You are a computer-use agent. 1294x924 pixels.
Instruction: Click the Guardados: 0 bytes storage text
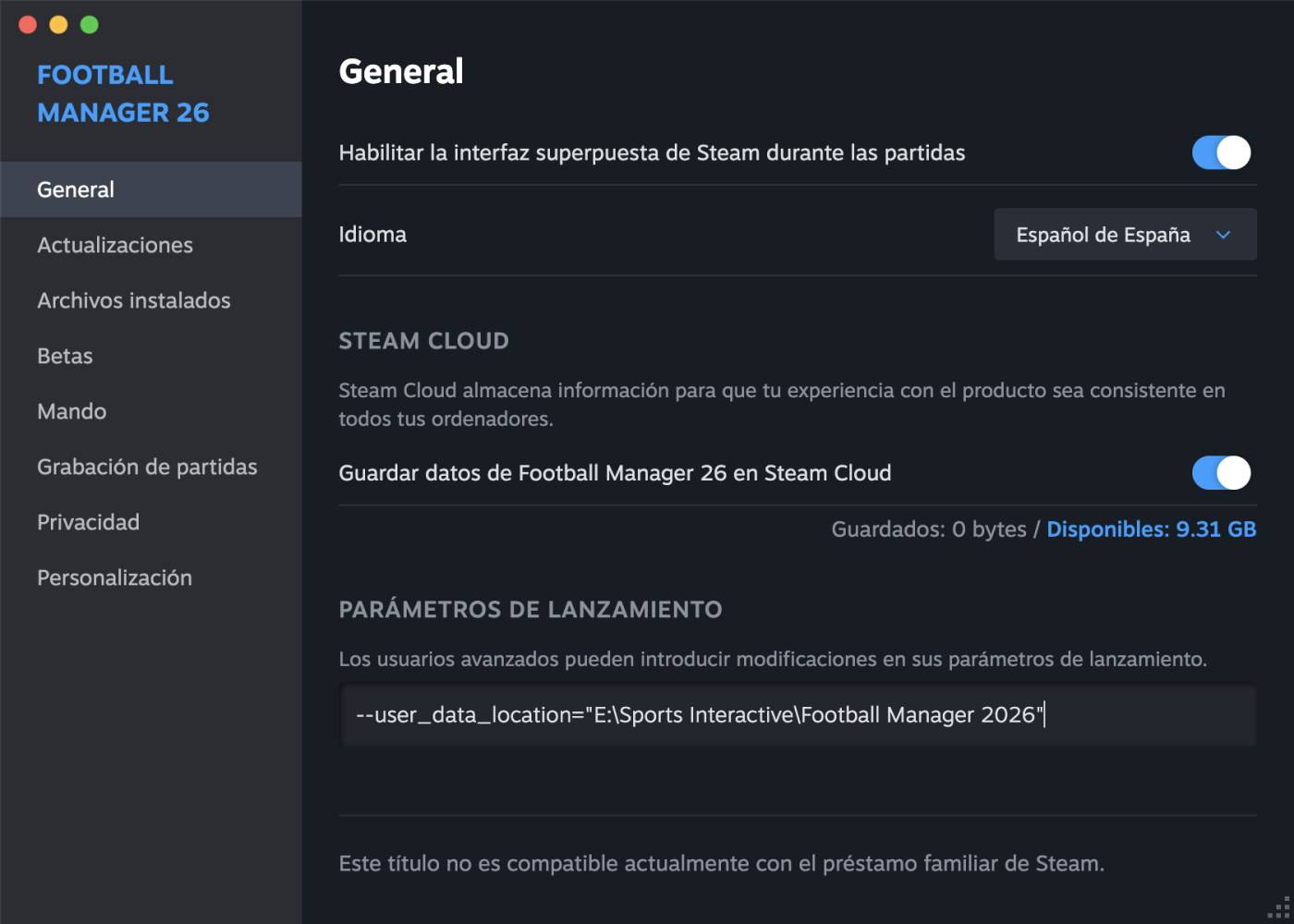click(928, 529)
